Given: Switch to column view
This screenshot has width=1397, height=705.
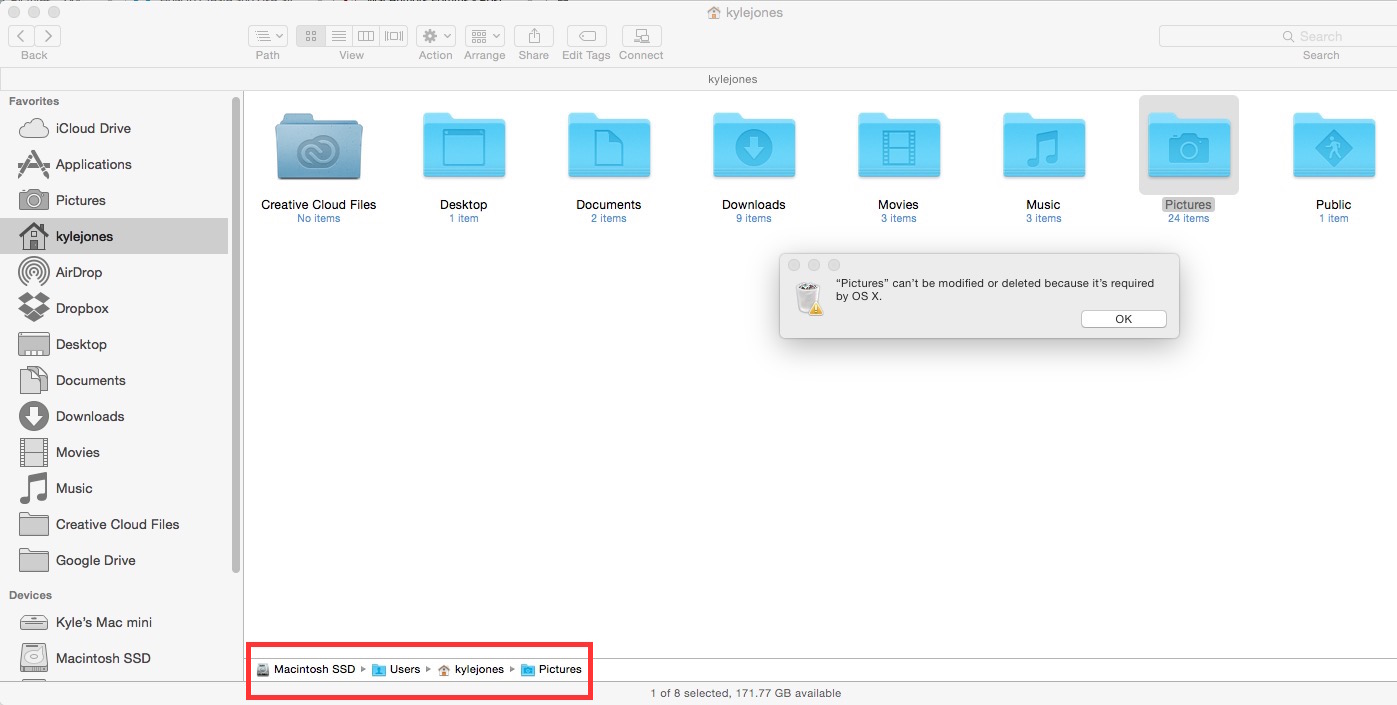Looking at the screenshot, I should [366, 36].
